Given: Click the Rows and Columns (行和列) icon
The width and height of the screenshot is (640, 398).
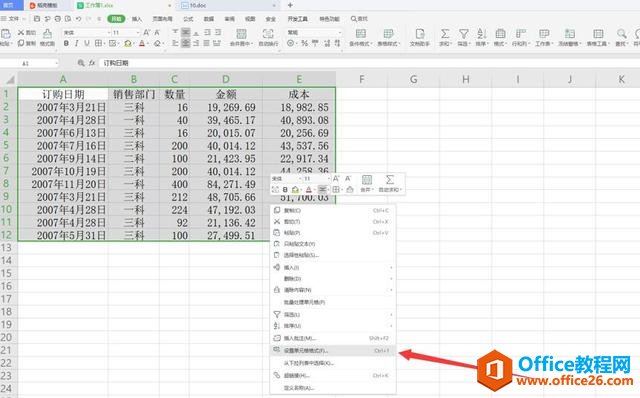Looking at the screenshot, I should 520,33.
